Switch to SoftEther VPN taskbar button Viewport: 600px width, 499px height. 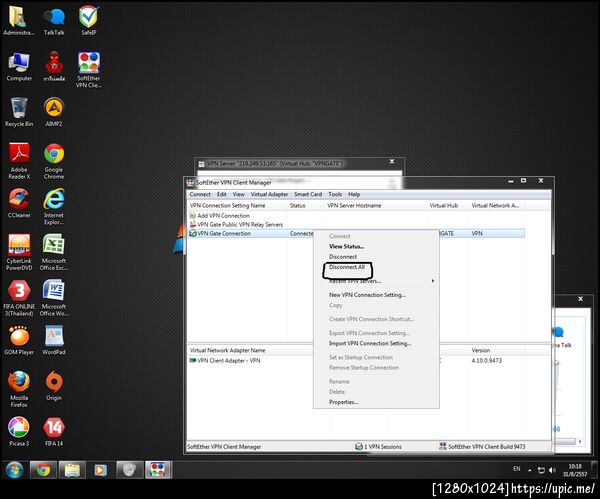[x=158, y=470]
